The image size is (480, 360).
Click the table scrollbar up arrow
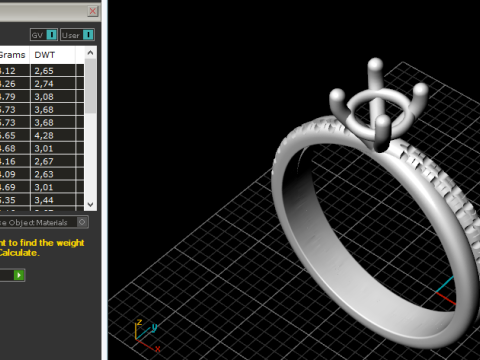click(x=90, y=53)
